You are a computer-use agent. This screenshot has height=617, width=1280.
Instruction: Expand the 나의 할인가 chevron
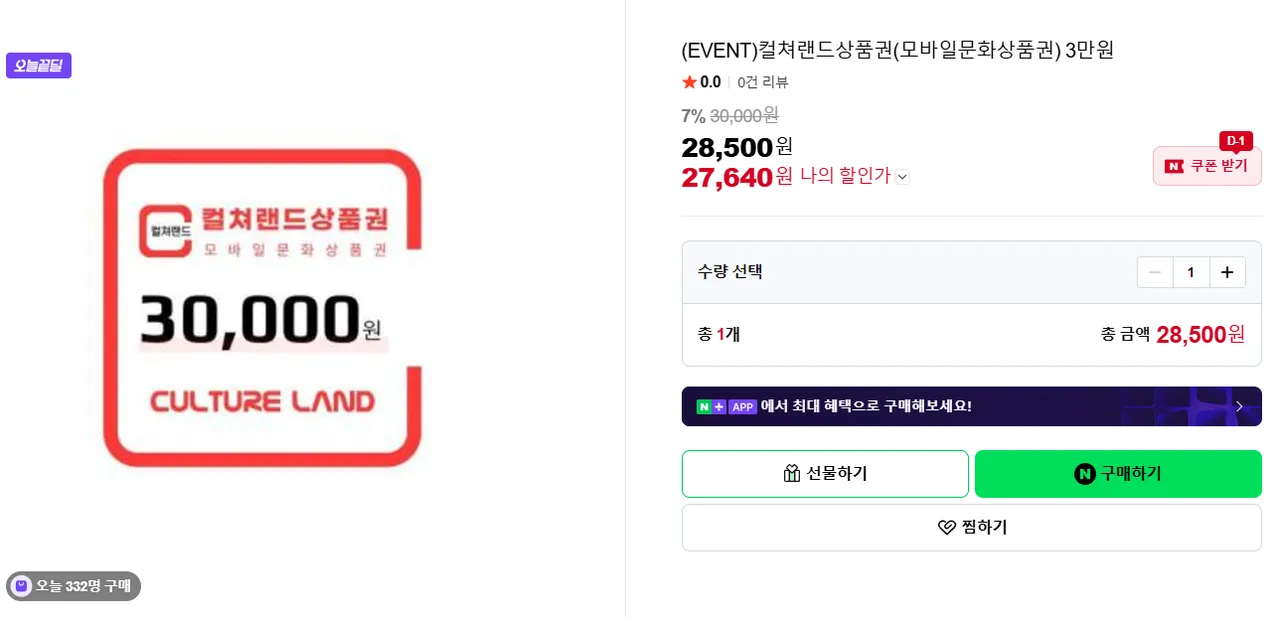pos(902,177)
